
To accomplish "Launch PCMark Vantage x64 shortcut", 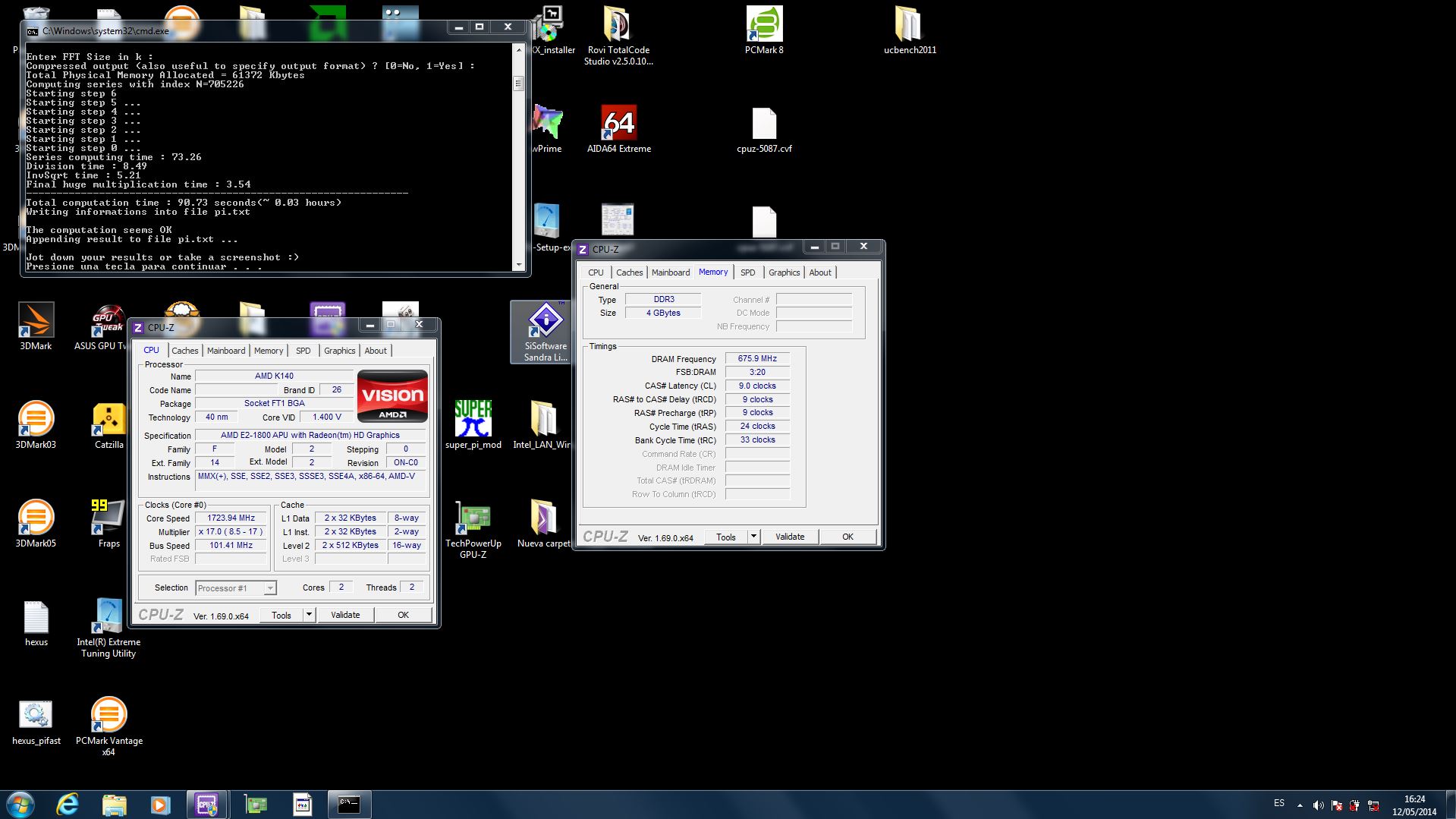I will [x=108, y=726].
